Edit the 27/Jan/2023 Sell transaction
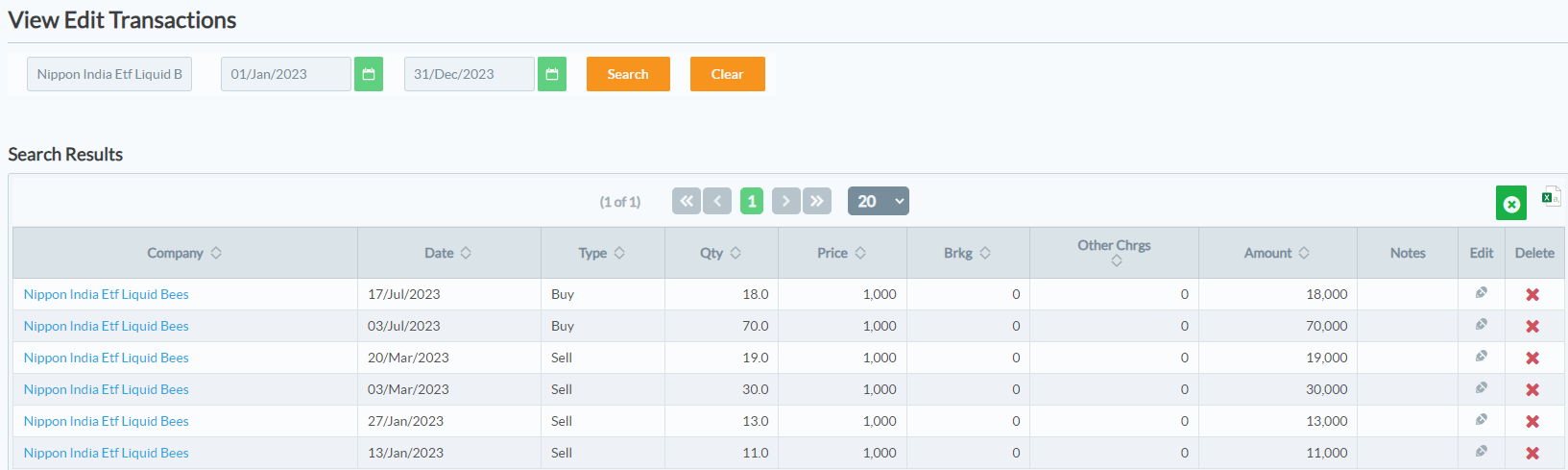The image size is (1568, 470). 1482,420
